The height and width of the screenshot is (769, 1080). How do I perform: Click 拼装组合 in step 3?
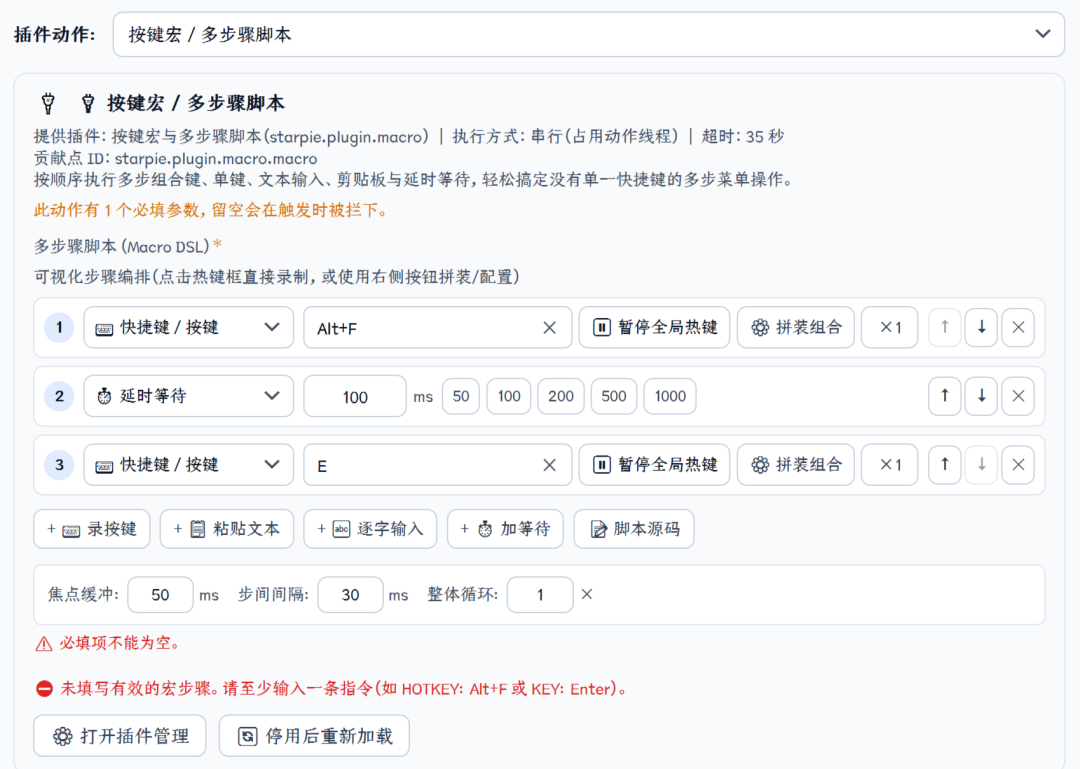pyautogui.click(x=796, y=465)
